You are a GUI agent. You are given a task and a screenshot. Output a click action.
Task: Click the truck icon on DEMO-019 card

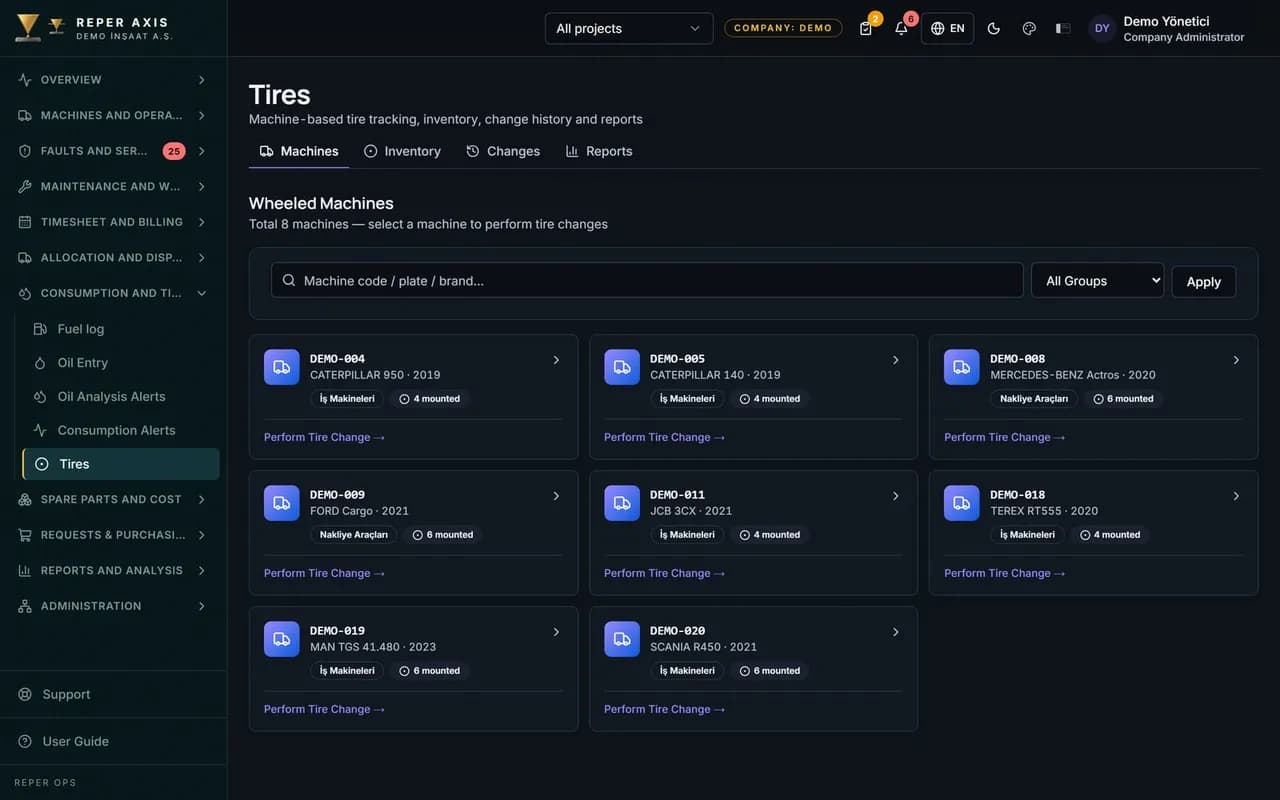[282, 639]
